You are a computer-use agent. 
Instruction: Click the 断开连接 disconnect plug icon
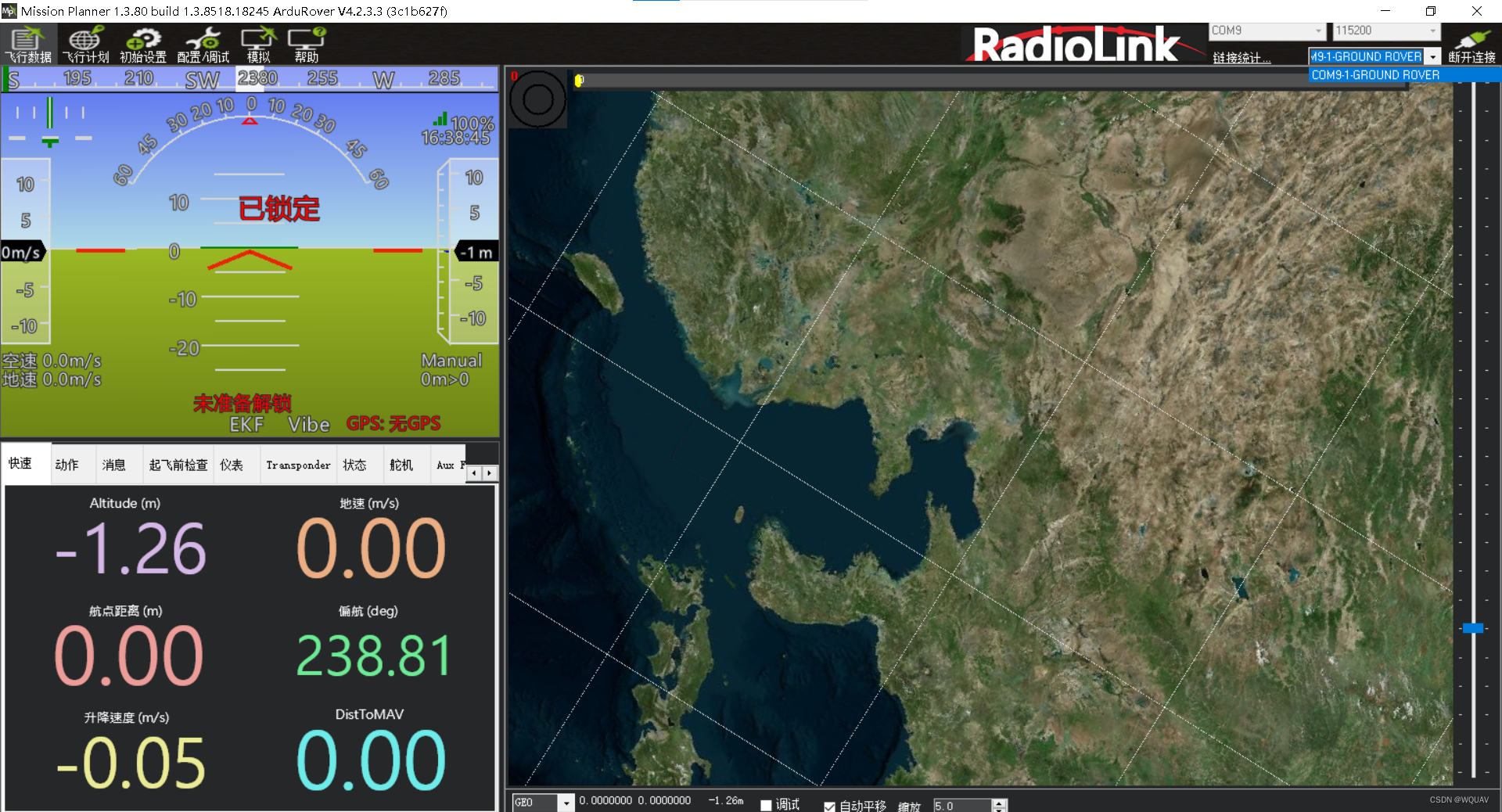point(1471,45)
